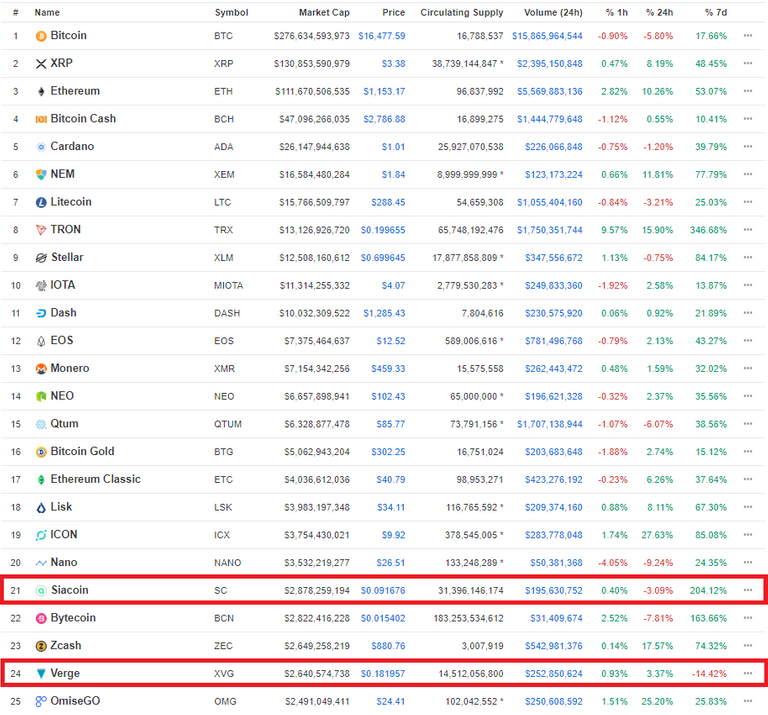Viewport: 768px width, 715px height.
Task: Click the Bytecoin pink logo icon
Action: [x=41, y=619]
